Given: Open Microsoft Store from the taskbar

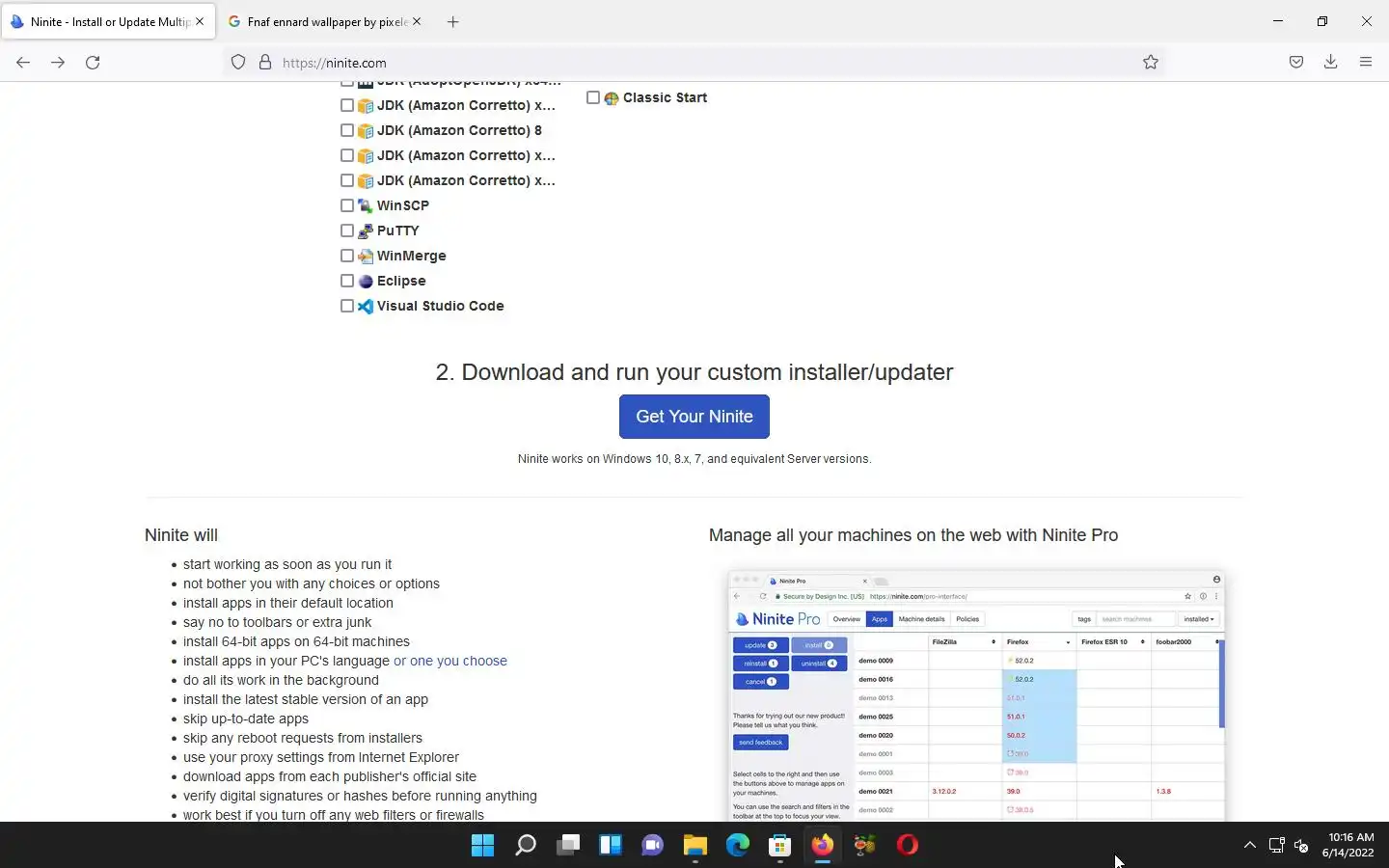Looking at the screenshot, I should click(780, 846).
